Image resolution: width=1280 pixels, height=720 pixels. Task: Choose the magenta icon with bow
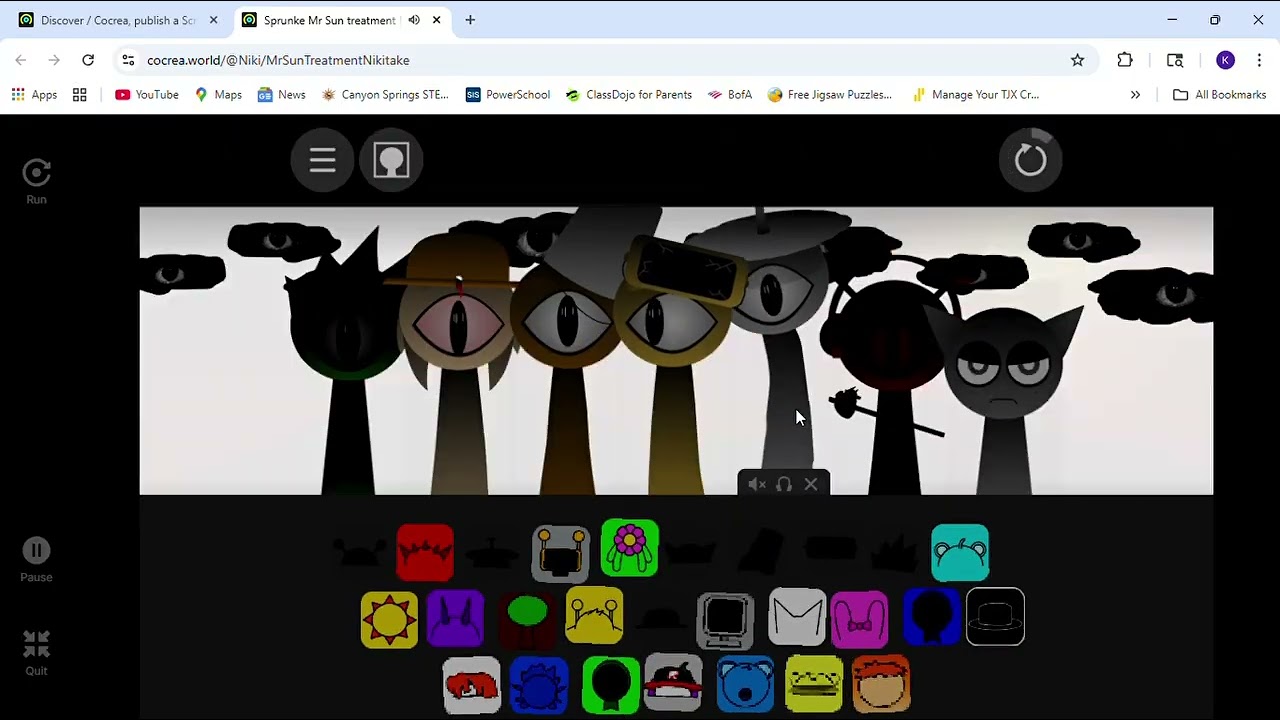tap(859, 619)
